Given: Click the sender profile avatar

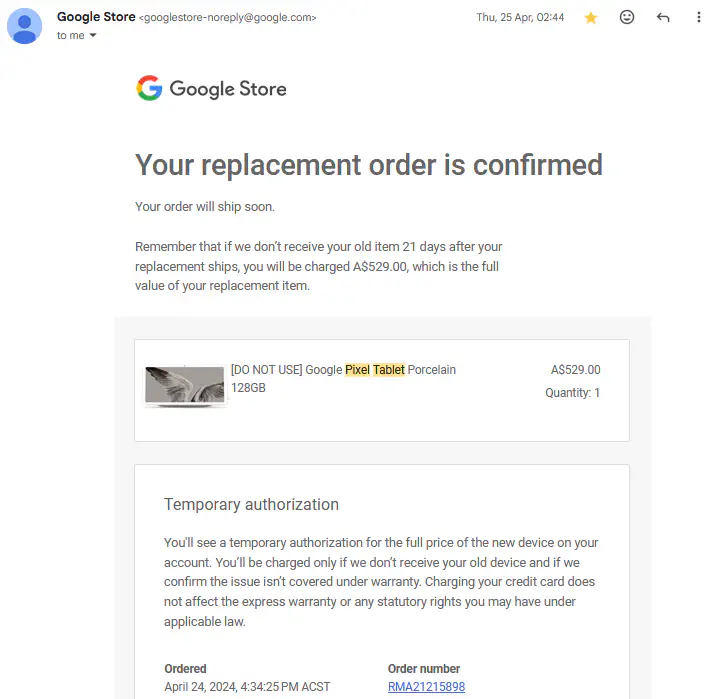Looking at the screenshot, I should pos(25,26).
